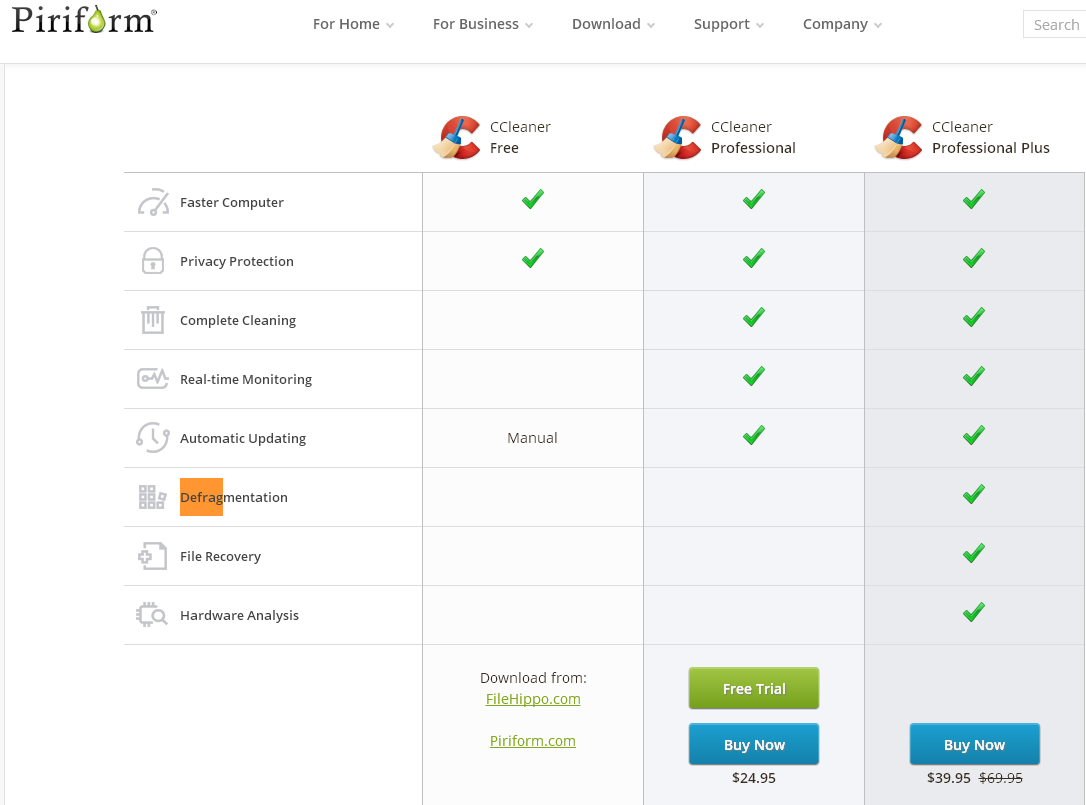This screenshot has width=1086, height=805.
Task: Click the Privacy Protection checkmark under Free
Action: point(533,258)
